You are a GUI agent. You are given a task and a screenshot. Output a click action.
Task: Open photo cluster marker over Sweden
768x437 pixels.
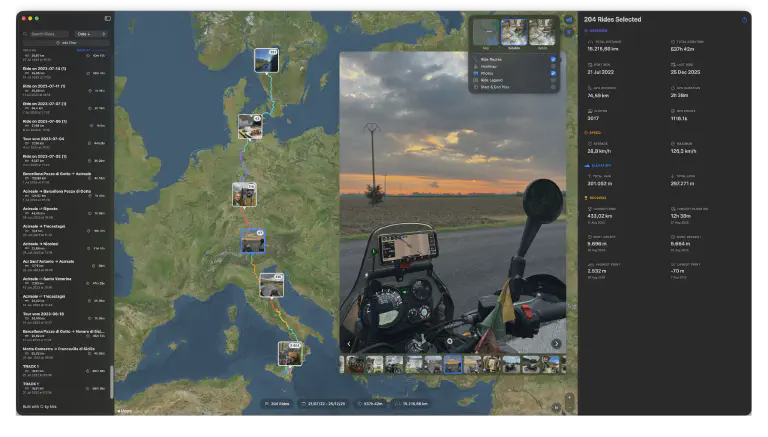pos(266,59)
